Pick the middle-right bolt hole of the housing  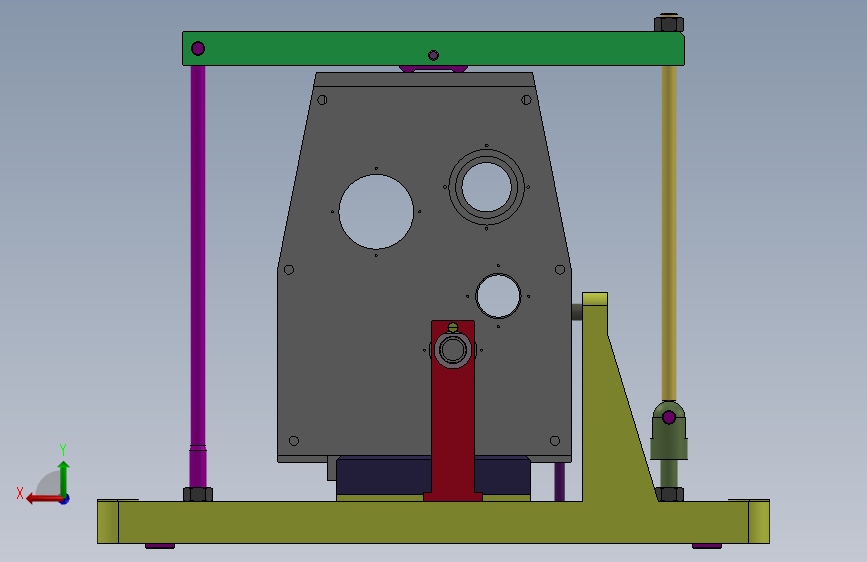pyautogui.click(x=560, y=270)
